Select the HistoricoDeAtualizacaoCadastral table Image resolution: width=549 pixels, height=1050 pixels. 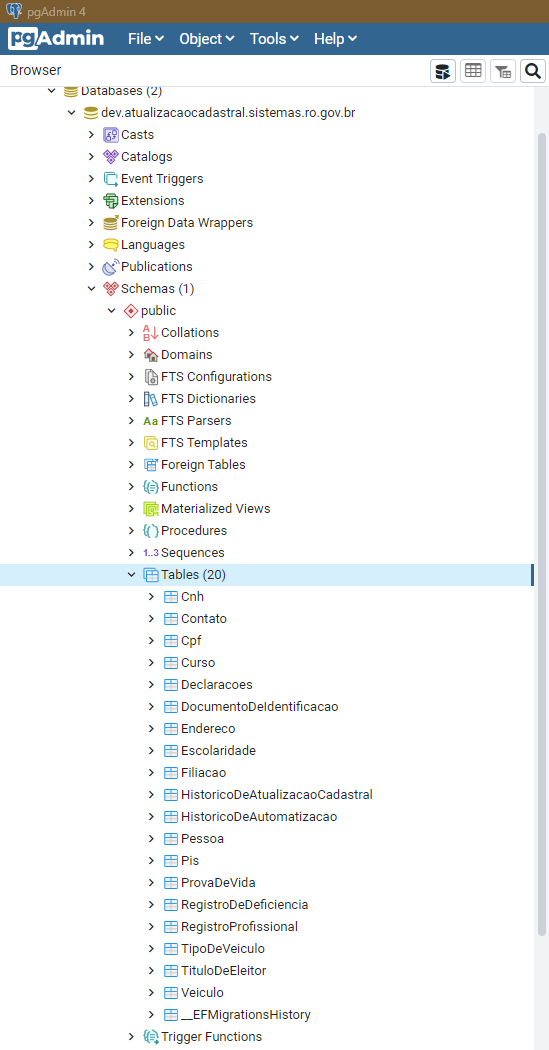click(x=277, y=795)
